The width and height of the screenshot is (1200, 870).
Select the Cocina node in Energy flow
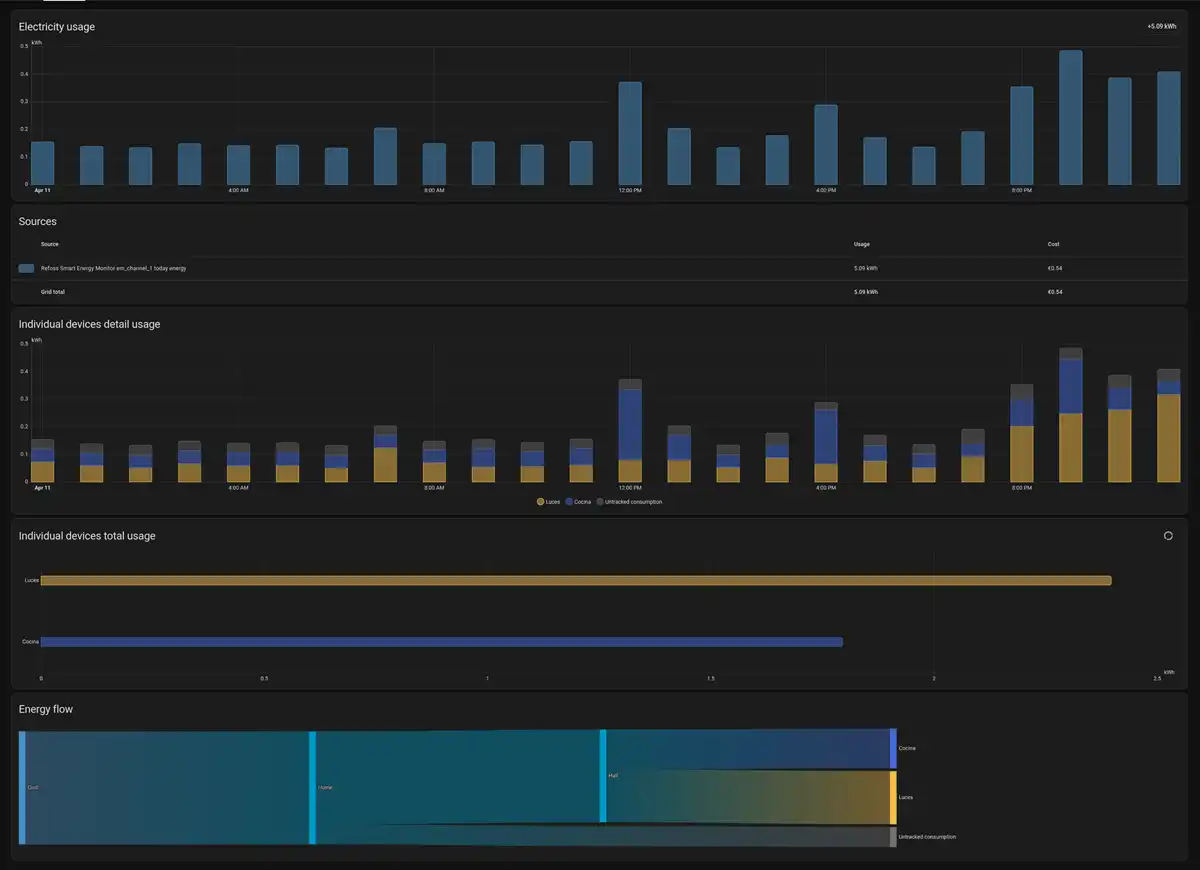tap(893, 748)
